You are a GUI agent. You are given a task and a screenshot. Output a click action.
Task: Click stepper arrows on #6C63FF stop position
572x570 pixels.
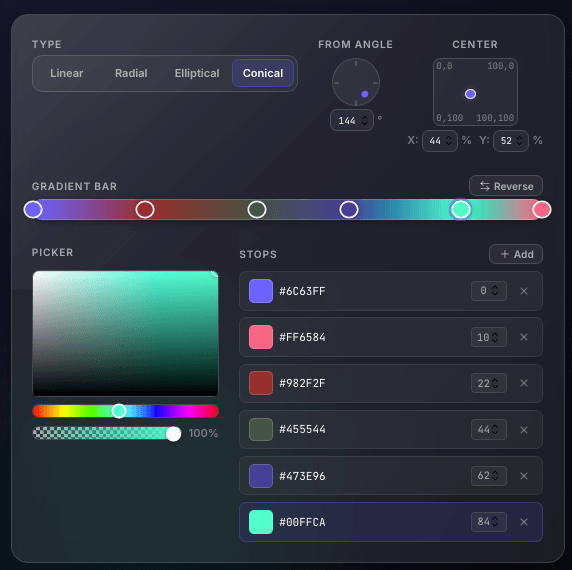[495, 291]
